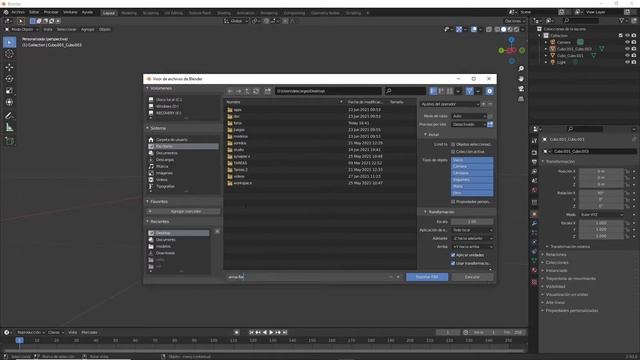Click the pan hand icon in viewport

[521, 79]
